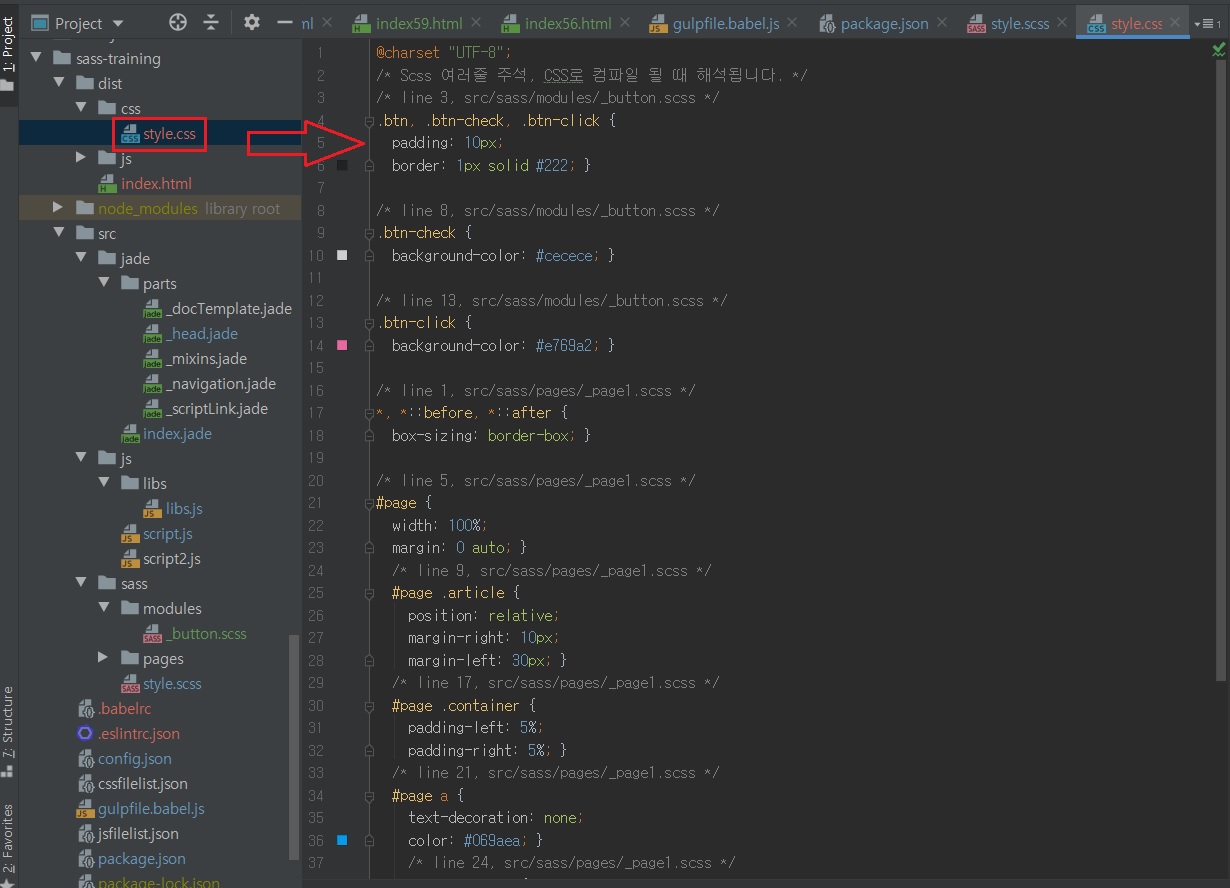Click the collapse all icon in Project panel
The image size is (1230, 888).
coord(211,23)
